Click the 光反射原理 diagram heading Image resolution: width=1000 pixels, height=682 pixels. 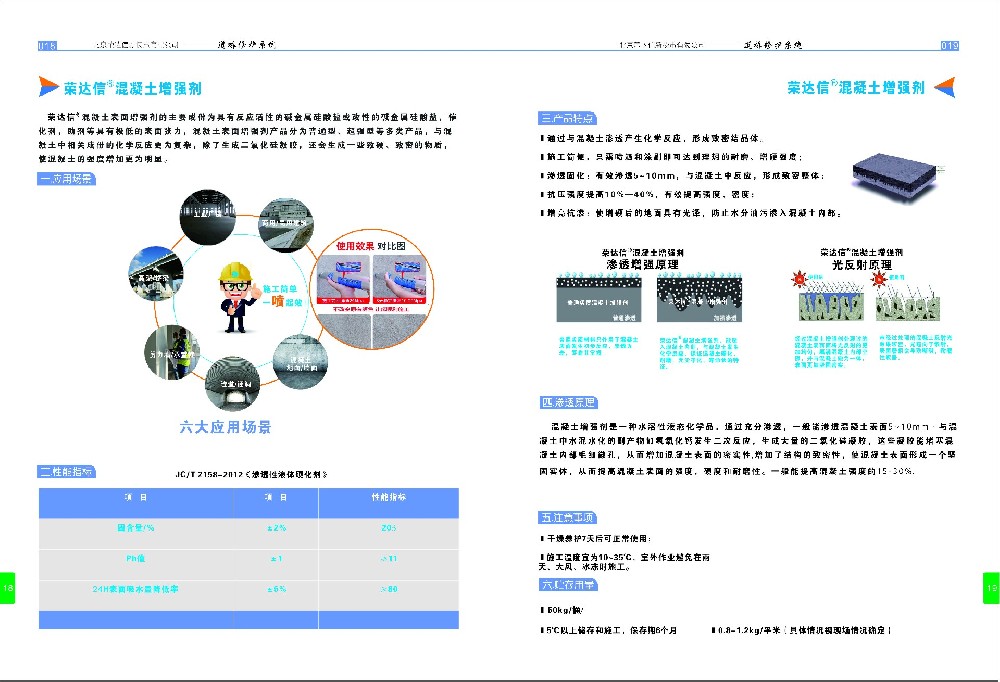coord(862,265)
